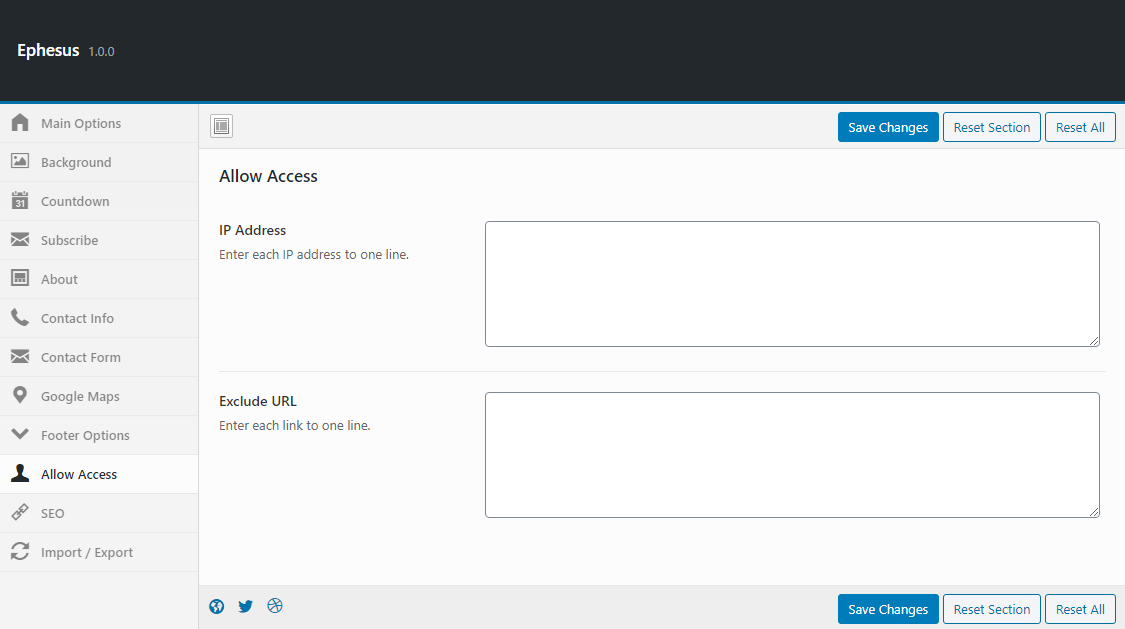Expand the Footer Options section
The height and width of the screenshot is (629, 1125).
click(85, 435)
